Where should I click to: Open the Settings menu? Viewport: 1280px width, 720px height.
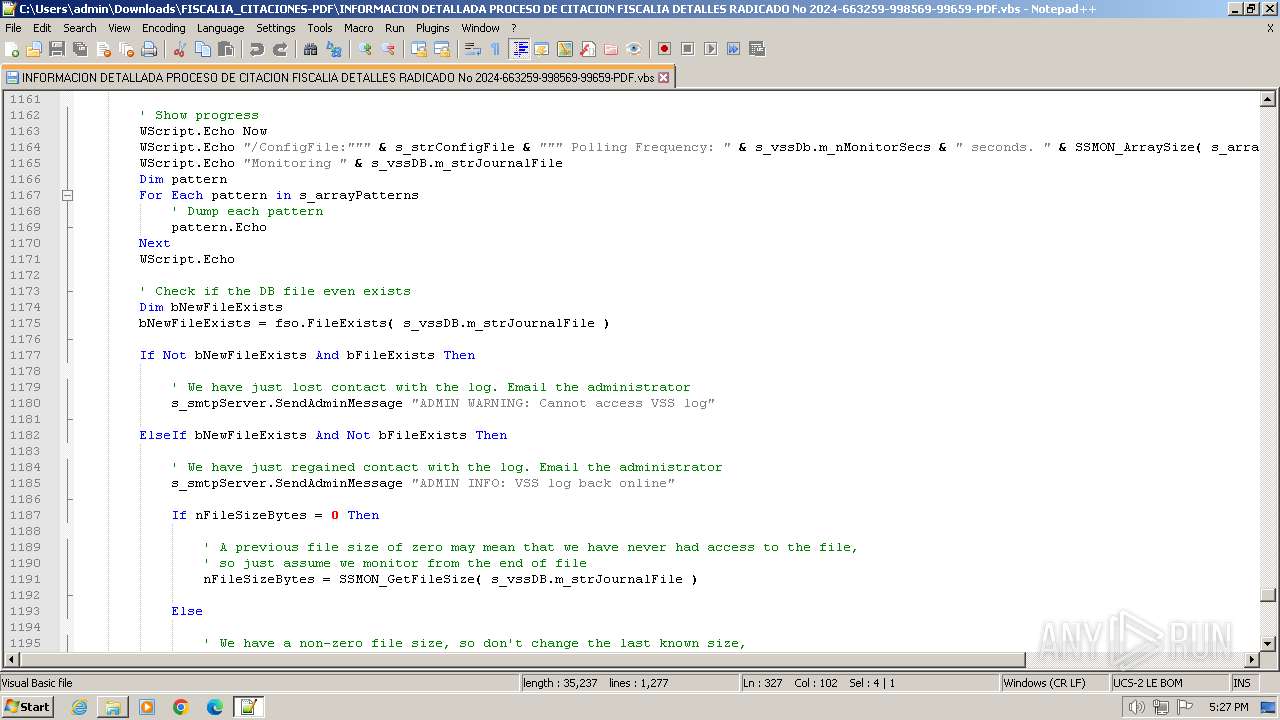pos(276,28)
